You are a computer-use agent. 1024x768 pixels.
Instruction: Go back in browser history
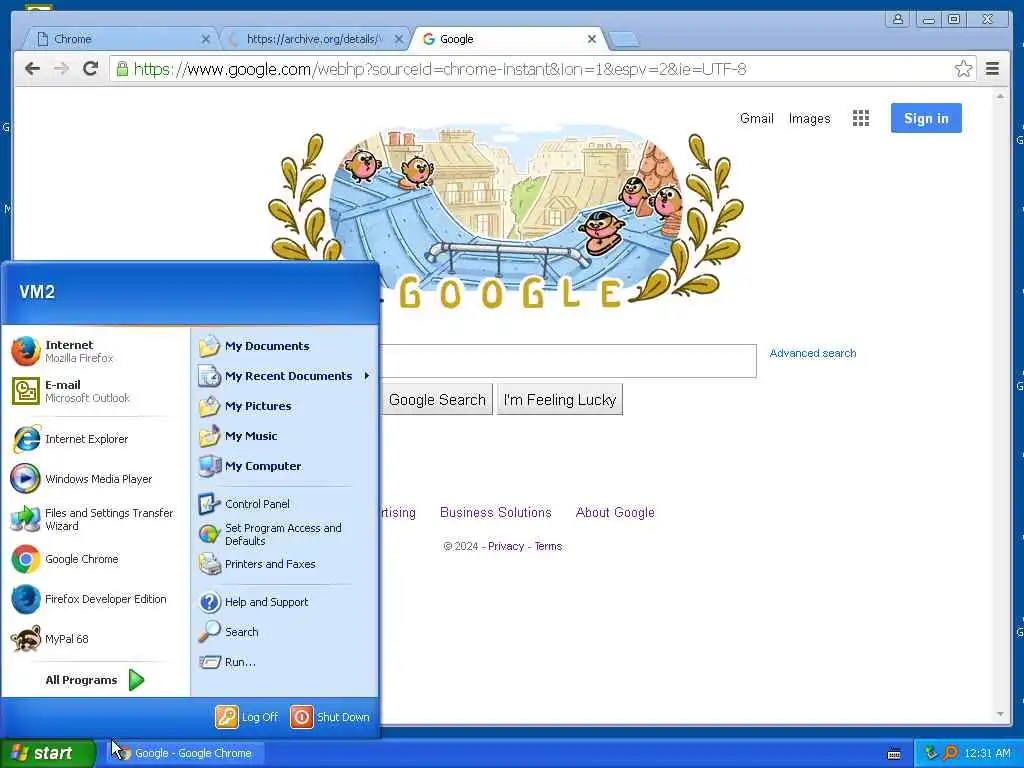click(x=32, y=69)
